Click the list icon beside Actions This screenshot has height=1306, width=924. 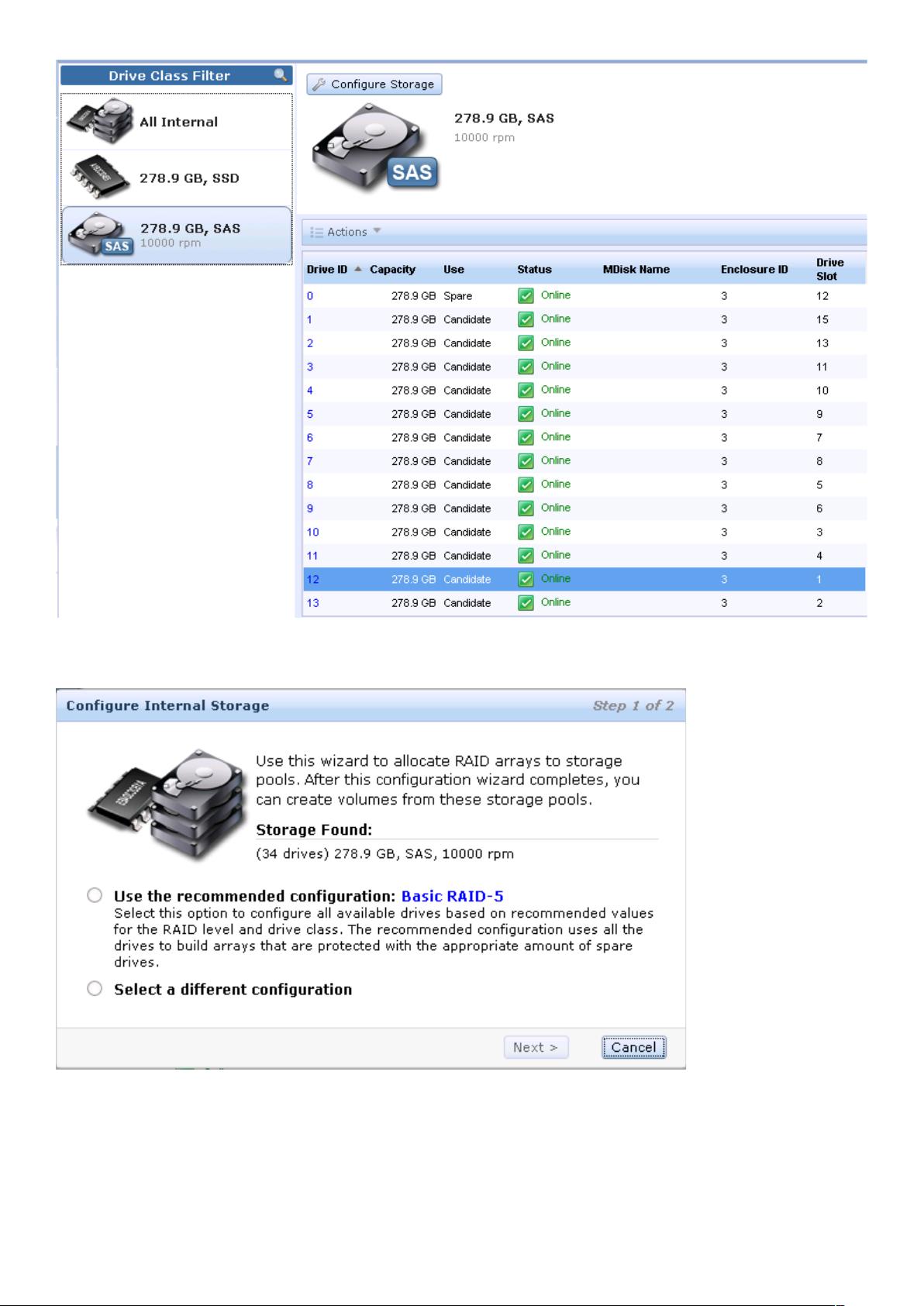point(316,232)
